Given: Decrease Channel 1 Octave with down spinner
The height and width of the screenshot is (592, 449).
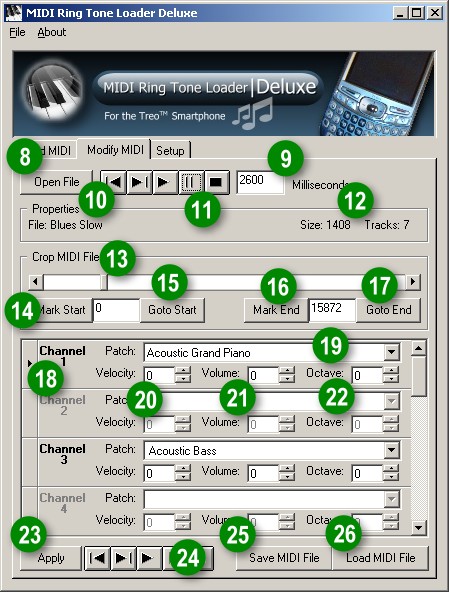Looking at the screenshot, I should [x=391, y=379].
